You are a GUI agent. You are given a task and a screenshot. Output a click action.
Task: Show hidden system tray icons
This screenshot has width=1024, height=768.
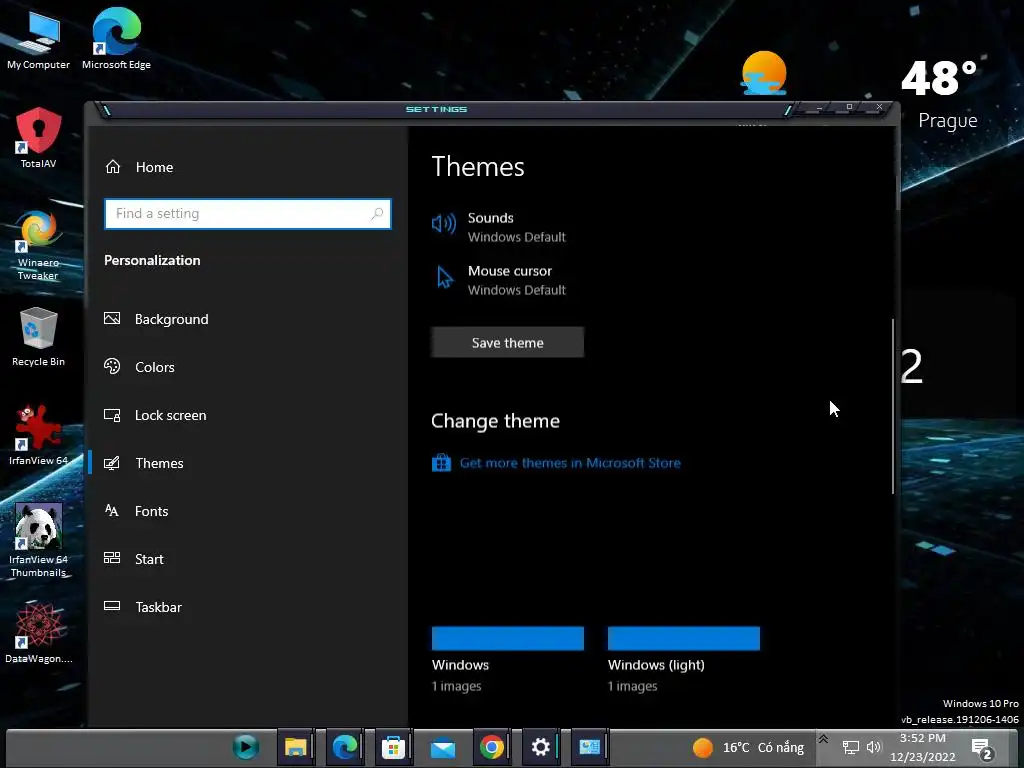point(824,739)
